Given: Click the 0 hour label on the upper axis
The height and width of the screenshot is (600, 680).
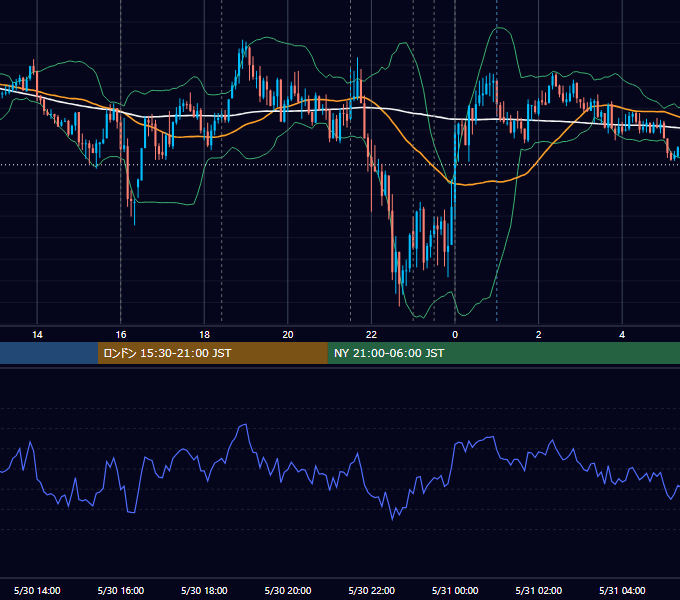Looking at the screenshot, I should click(455, 335).
